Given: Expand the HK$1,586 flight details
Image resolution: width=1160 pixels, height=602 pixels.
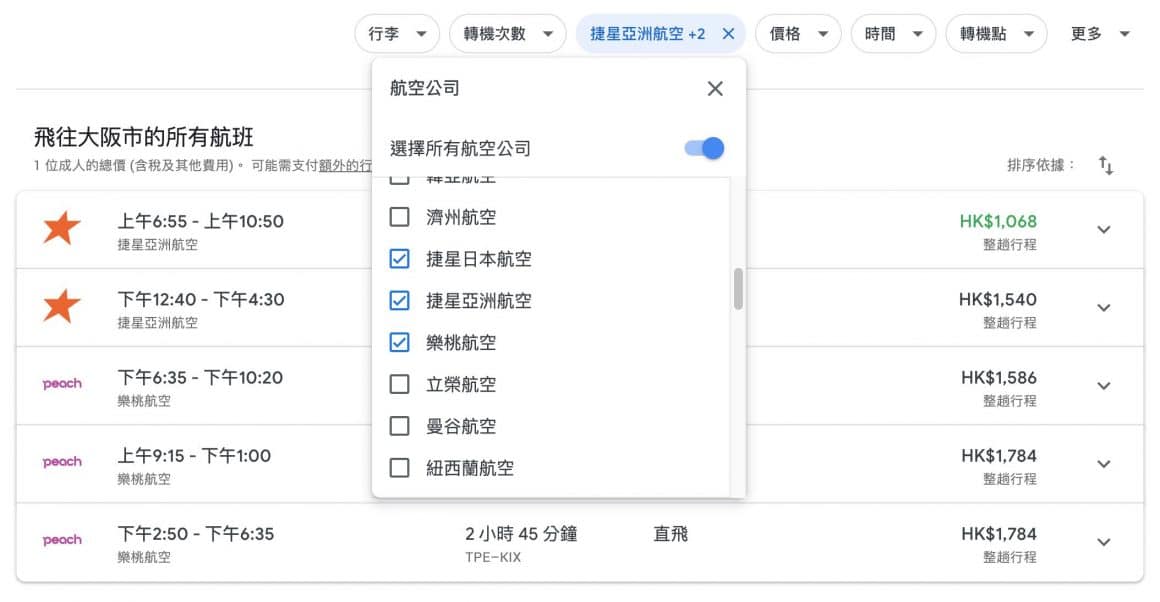Looking at the screenshot, I should click(1104, 386).
